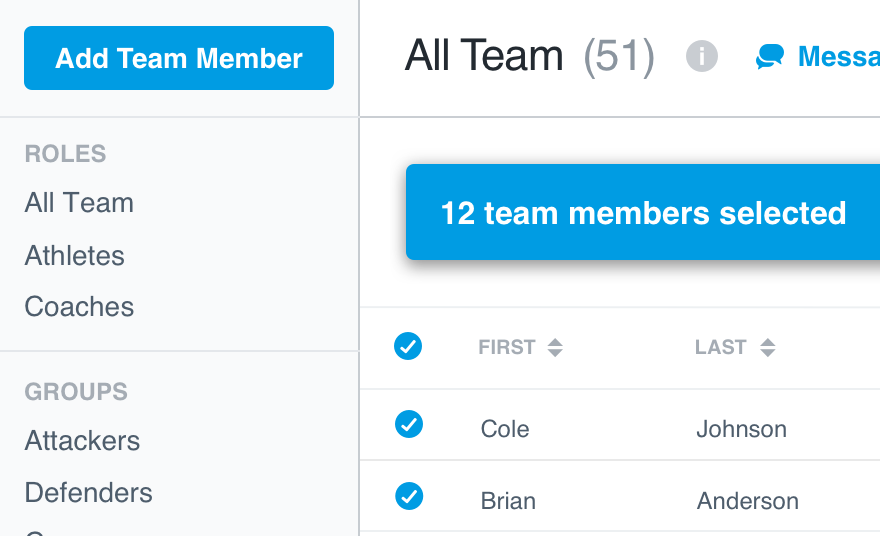Sort ascending by LAST name arrow

[x=768, y=342]
